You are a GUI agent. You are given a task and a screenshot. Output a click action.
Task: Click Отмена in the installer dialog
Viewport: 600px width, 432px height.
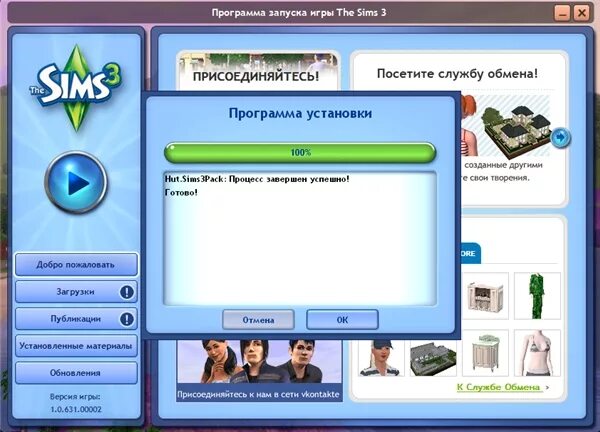[258, 320]
